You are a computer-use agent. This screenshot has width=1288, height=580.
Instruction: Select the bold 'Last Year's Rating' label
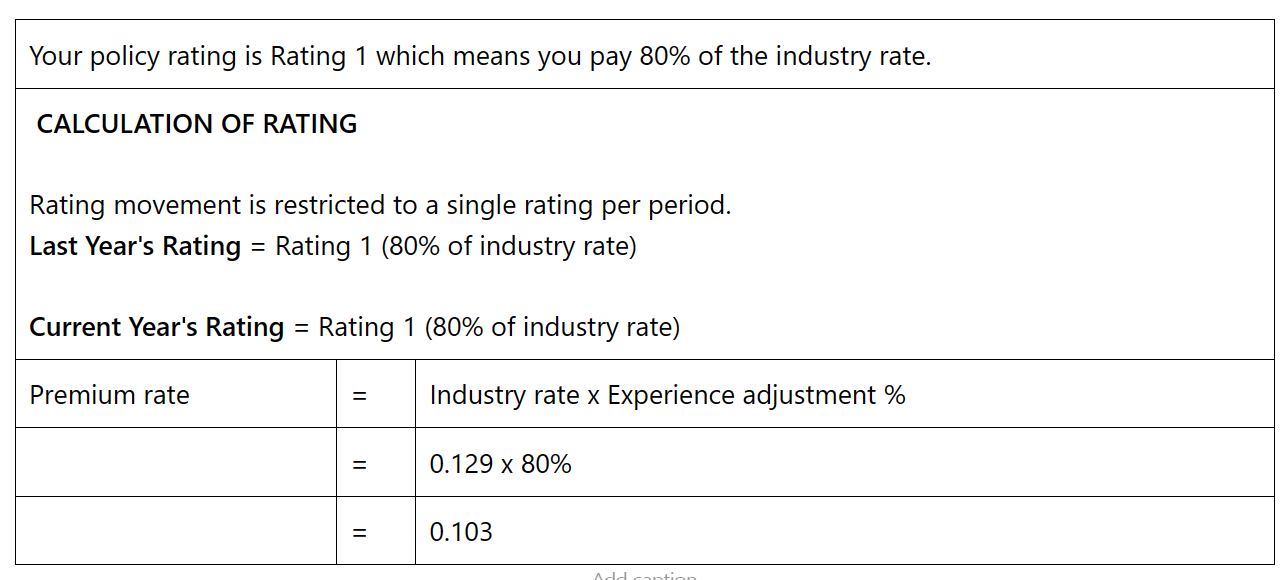coord(135,246)
